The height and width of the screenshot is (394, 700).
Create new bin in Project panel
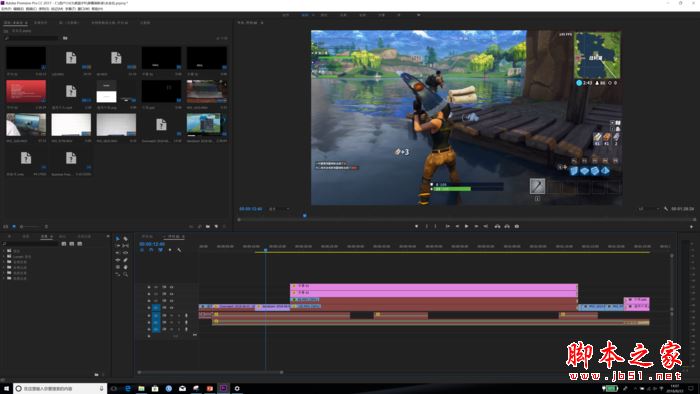[208, 227]
